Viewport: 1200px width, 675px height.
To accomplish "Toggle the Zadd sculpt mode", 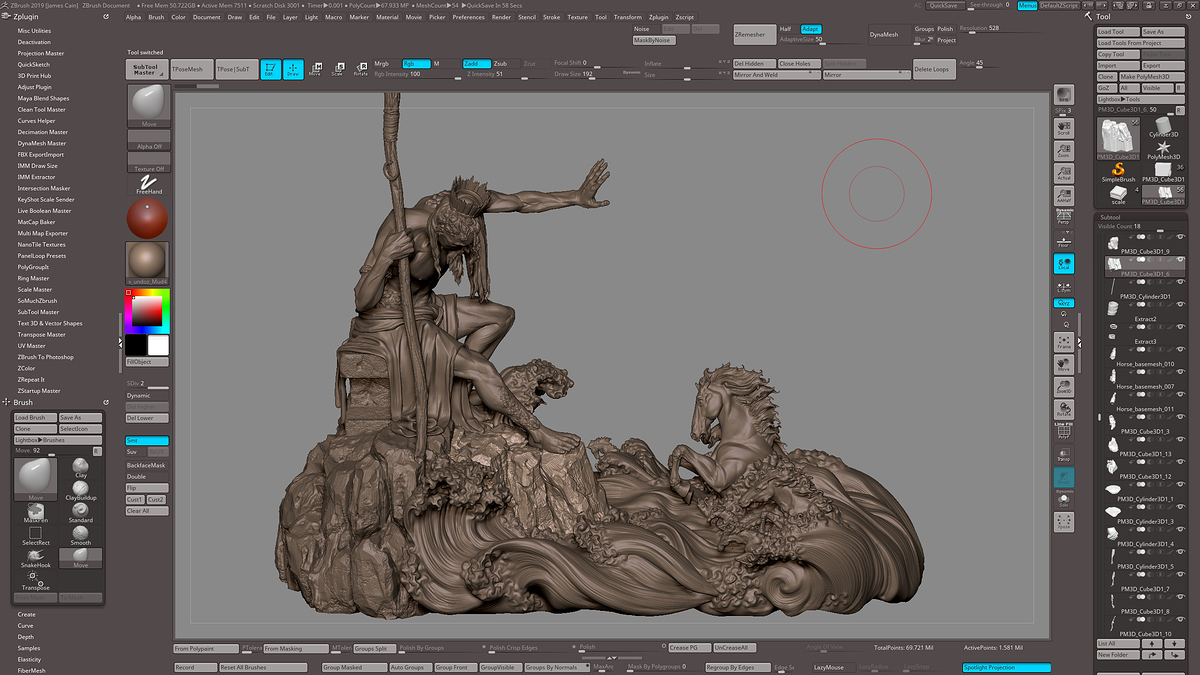I will pos(477,63).
